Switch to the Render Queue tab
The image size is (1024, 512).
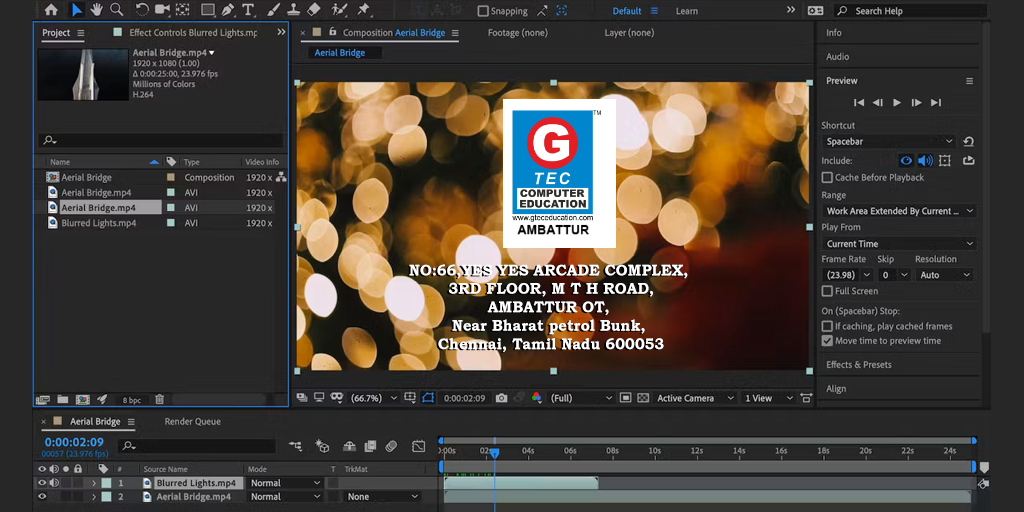click(x=192, y=422)
